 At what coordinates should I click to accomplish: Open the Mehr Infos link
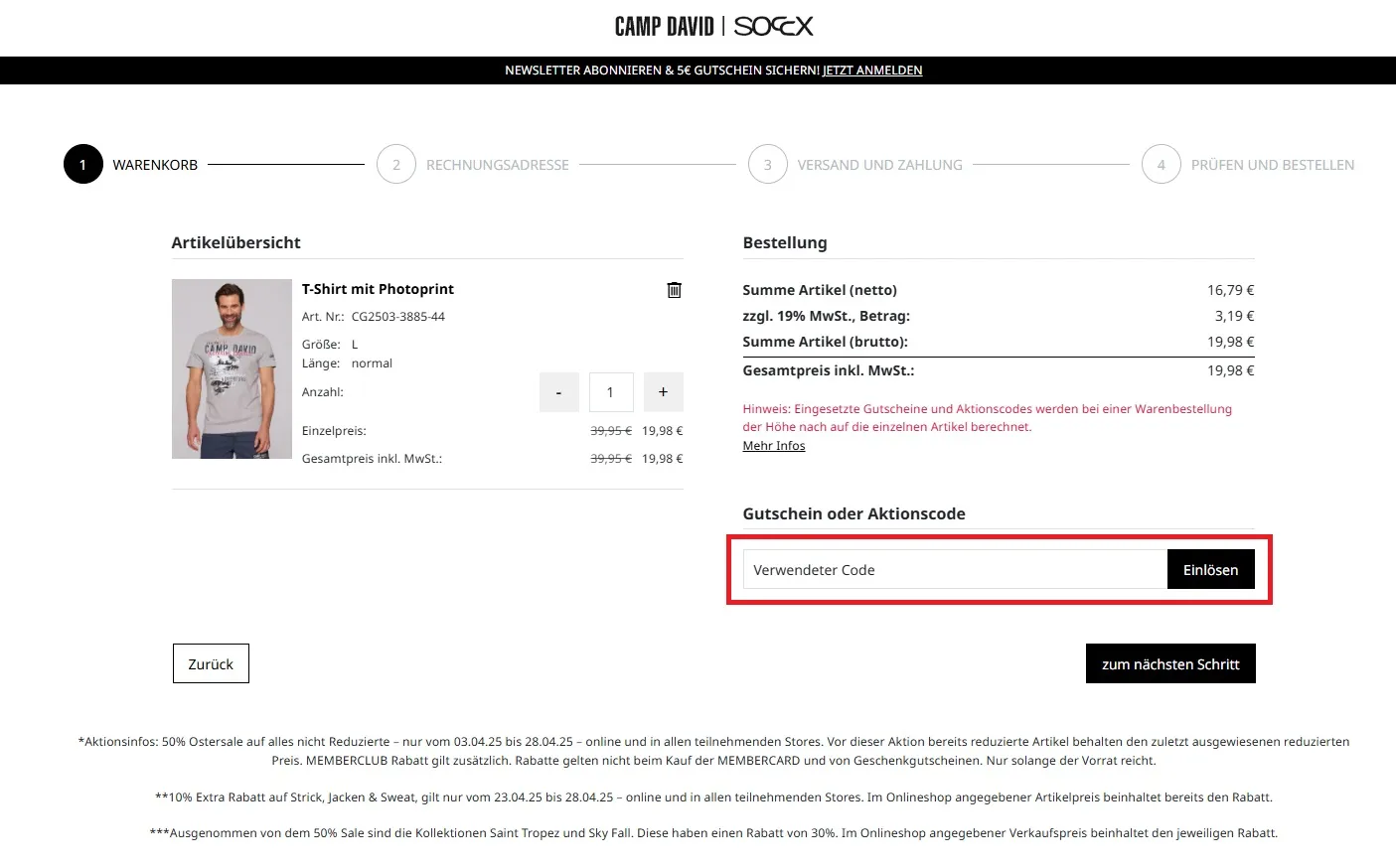click(774, 446)
